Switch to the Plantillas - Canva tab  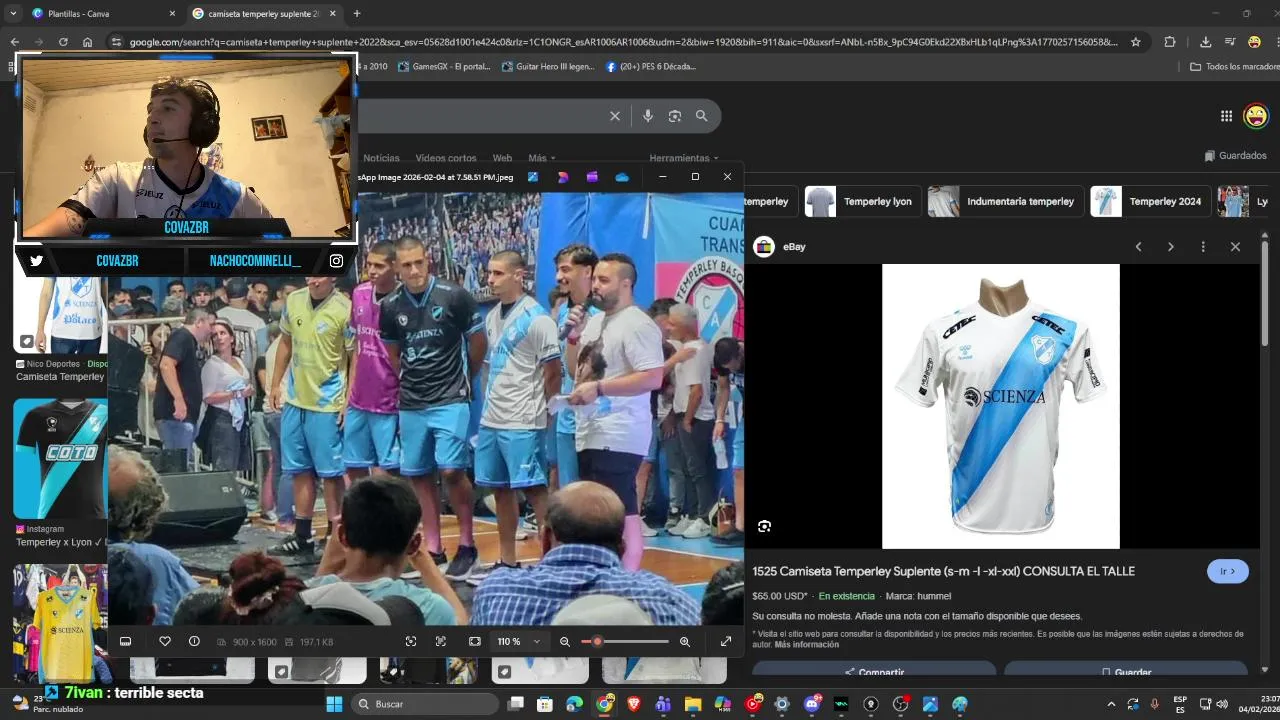(103, 14)
